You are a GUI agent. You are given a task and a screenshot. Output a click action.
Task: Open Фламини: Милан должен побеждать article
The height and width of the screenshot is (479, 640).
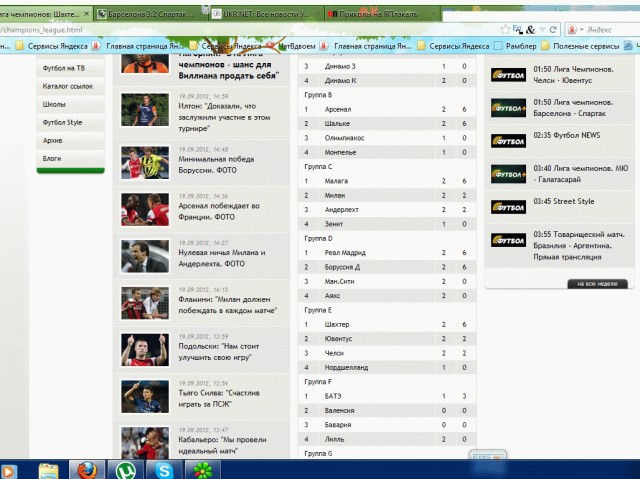(228, 305)
